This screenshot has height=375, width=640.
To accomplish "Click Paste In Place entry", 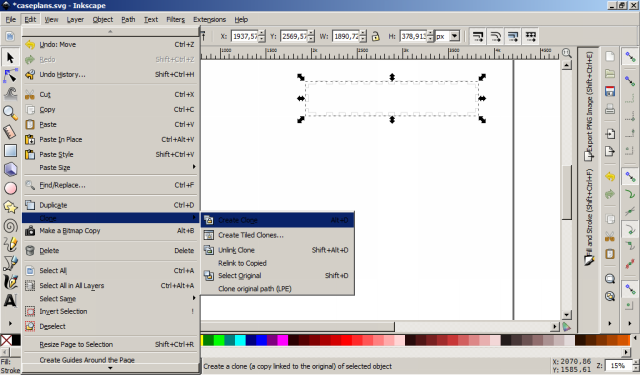I will coord(110,140).
